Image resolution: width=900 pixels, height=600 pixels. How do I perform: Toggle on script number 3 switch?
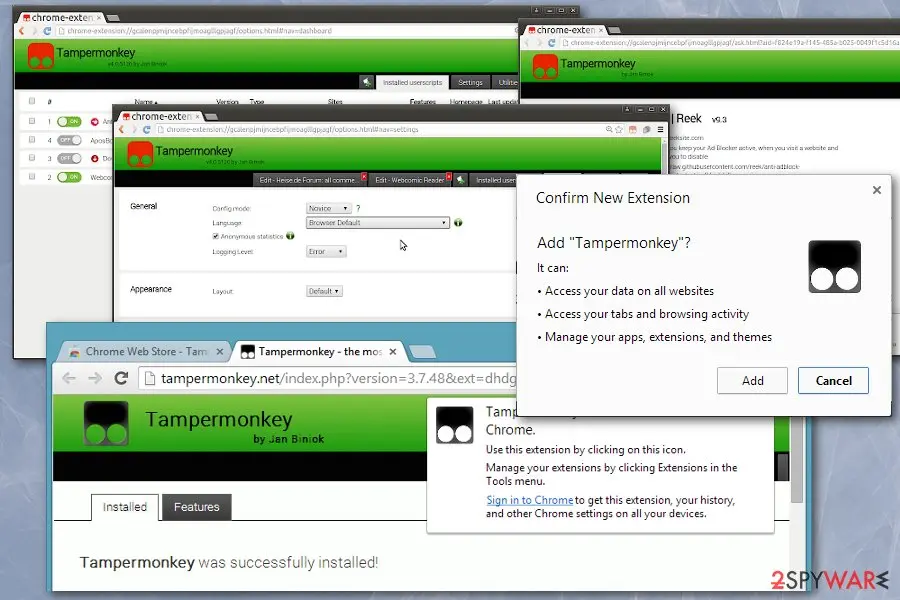[69, 158]
